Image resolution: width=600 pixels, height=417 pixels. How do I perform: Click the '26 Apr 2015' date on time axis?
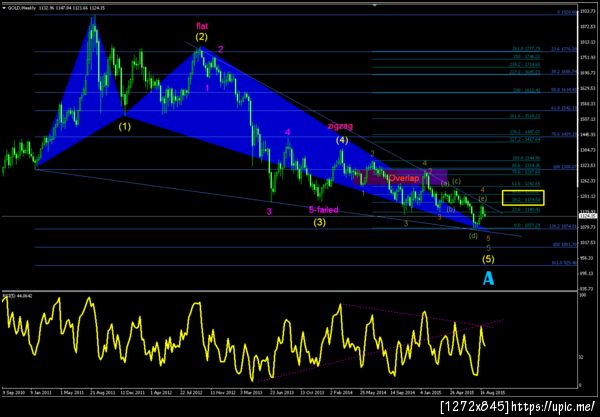pyautogui.click(x=462, y=393)
